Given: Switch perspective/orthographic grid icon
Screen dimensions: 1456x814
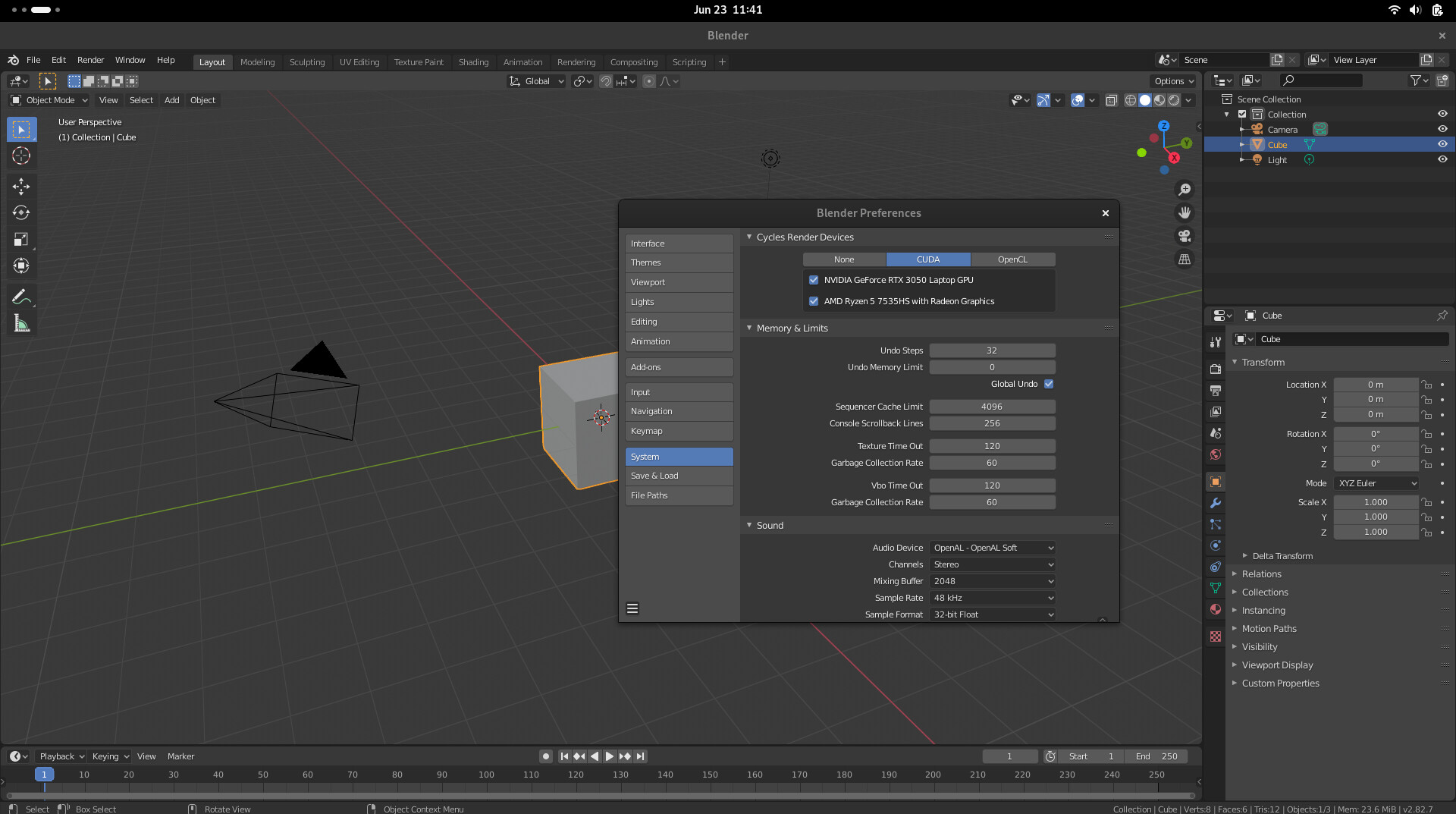Looking at the screenshot, I should [x=1184, y=259].
